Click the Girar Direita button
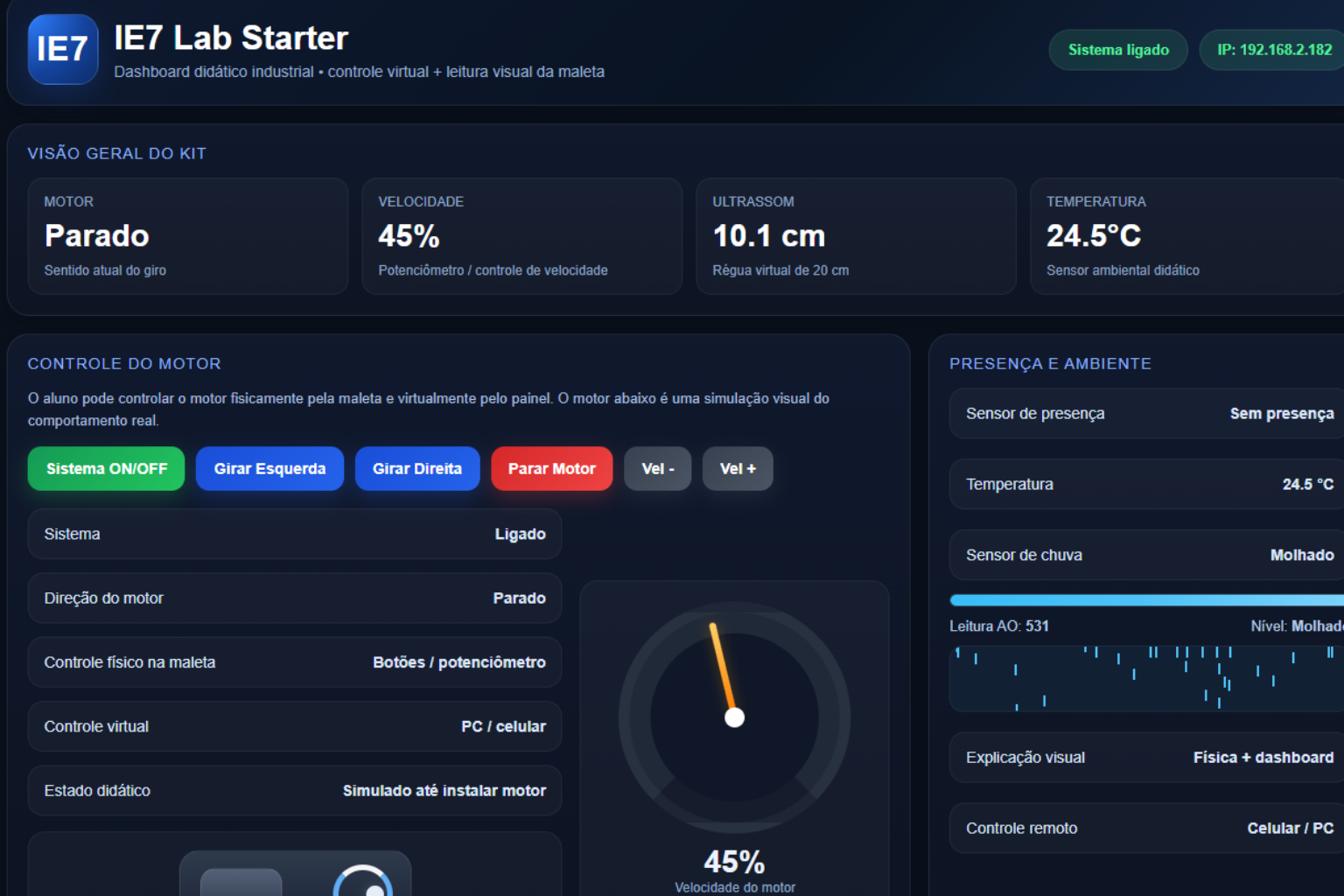 [x=417, y=469]
